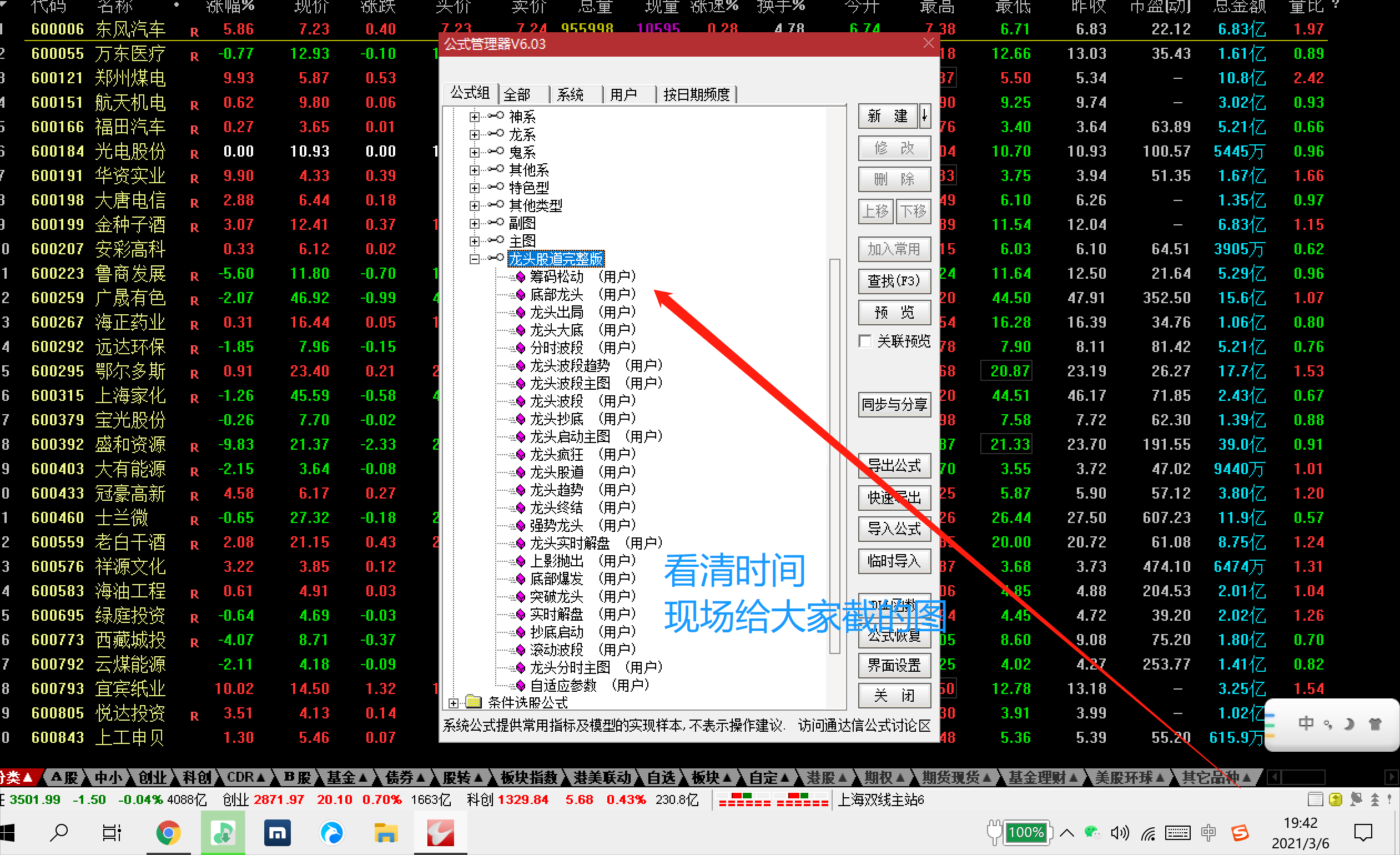Click the 导入公式 button

click(894, 529)
